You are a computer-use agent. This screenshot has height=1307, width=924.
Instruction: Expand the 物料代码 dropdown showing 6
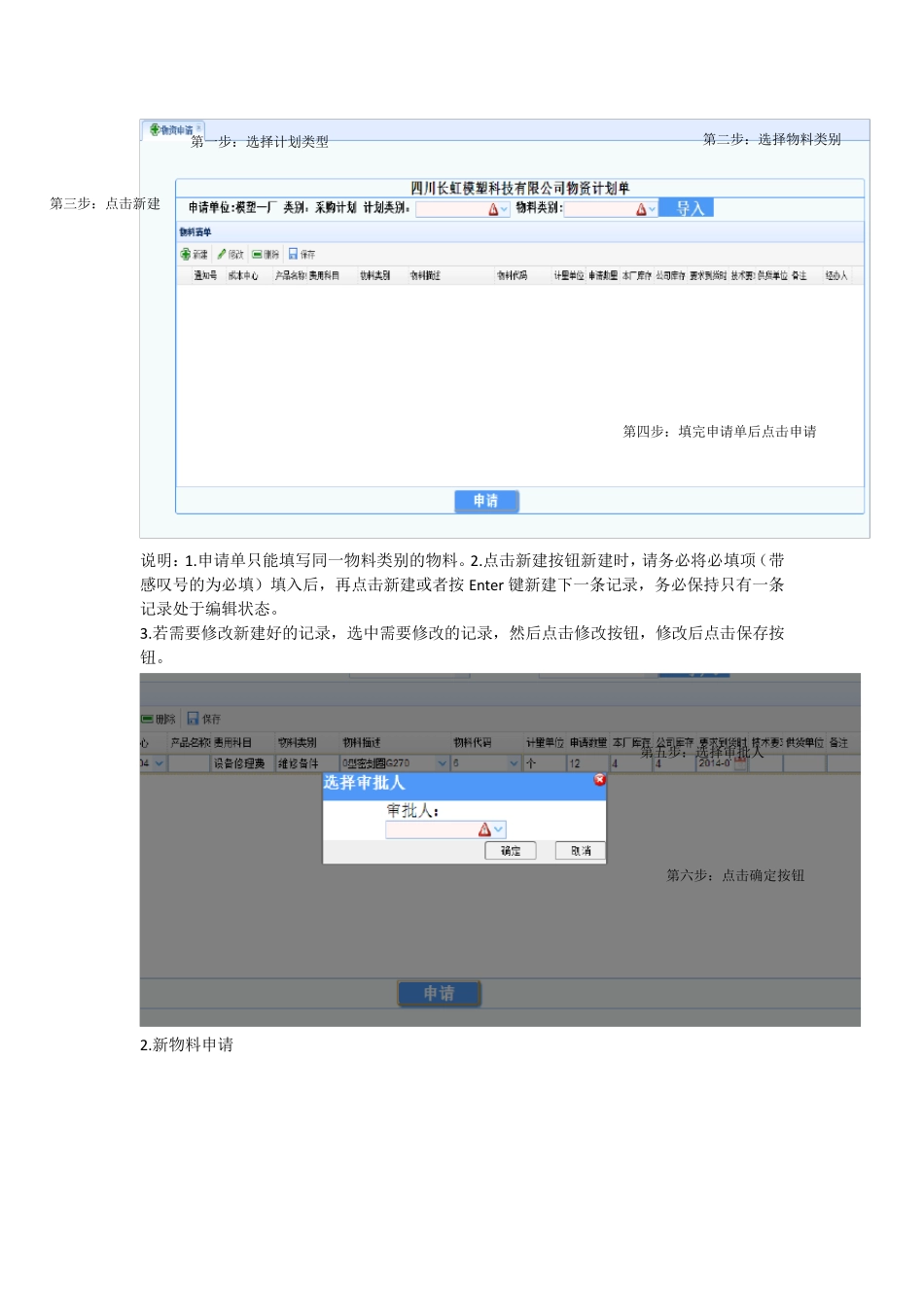(x=515, y=763)
